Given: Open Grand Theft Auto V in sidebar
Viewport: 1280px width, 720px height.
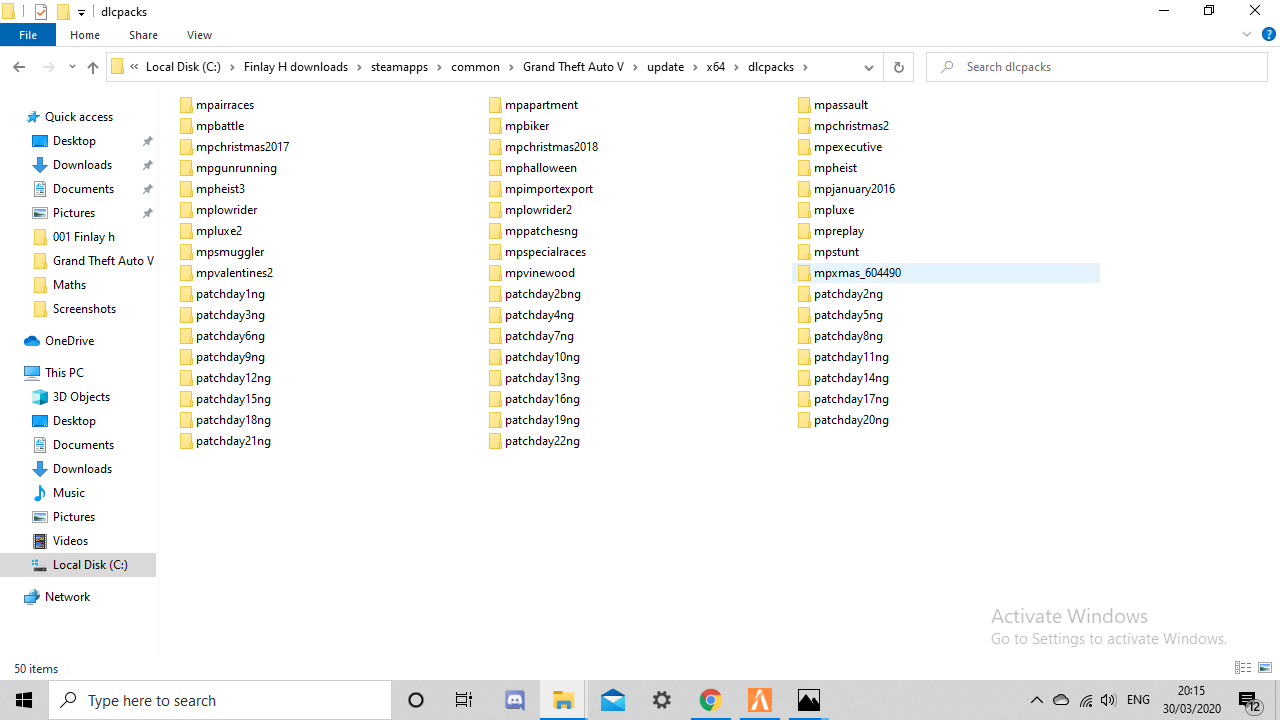Looking at the screenshot, I should coord(103,261).
